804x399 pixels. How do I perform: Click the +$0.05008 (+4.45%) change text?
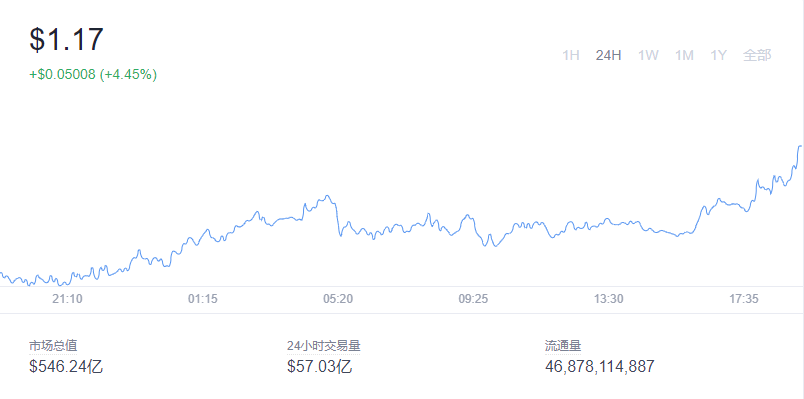[93, 74]
